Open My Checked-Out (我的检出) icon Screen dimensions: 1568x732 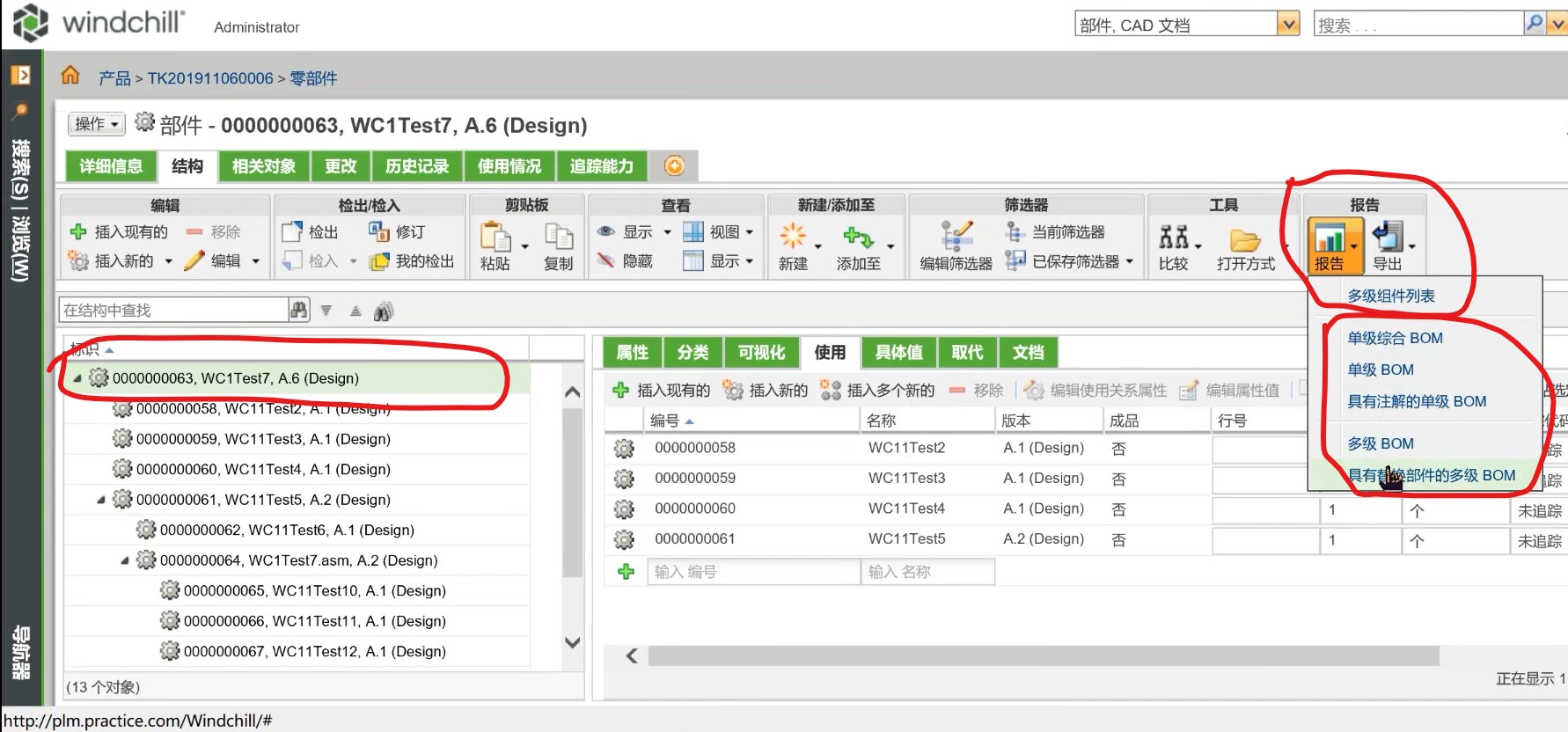click(x=379, y=260)
